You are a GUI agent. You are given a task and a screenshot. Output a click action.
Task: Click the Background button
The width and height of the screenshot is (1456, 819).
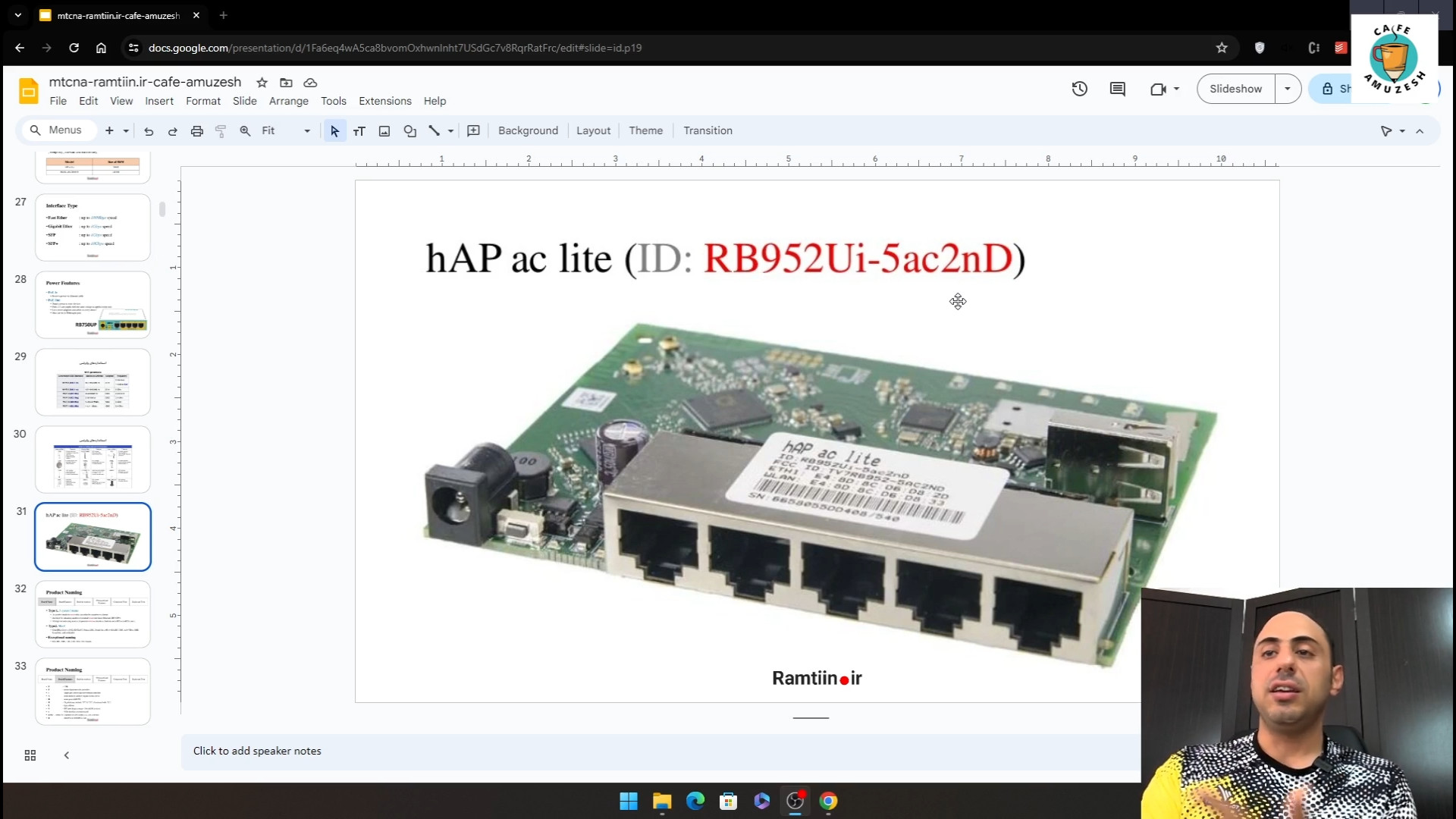coord(528,130)
